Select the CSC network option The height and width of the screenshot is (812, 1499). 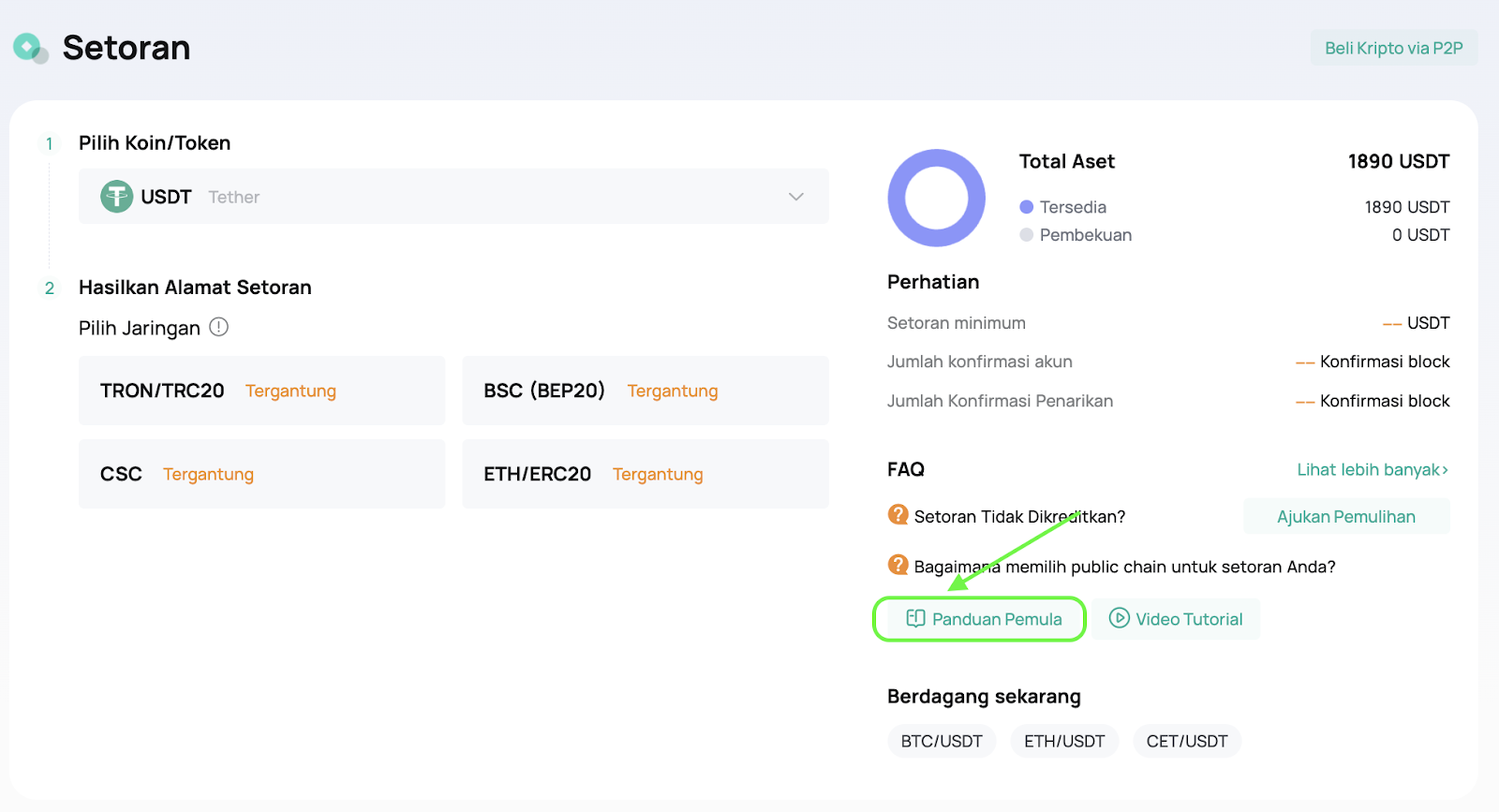point(262,474)
